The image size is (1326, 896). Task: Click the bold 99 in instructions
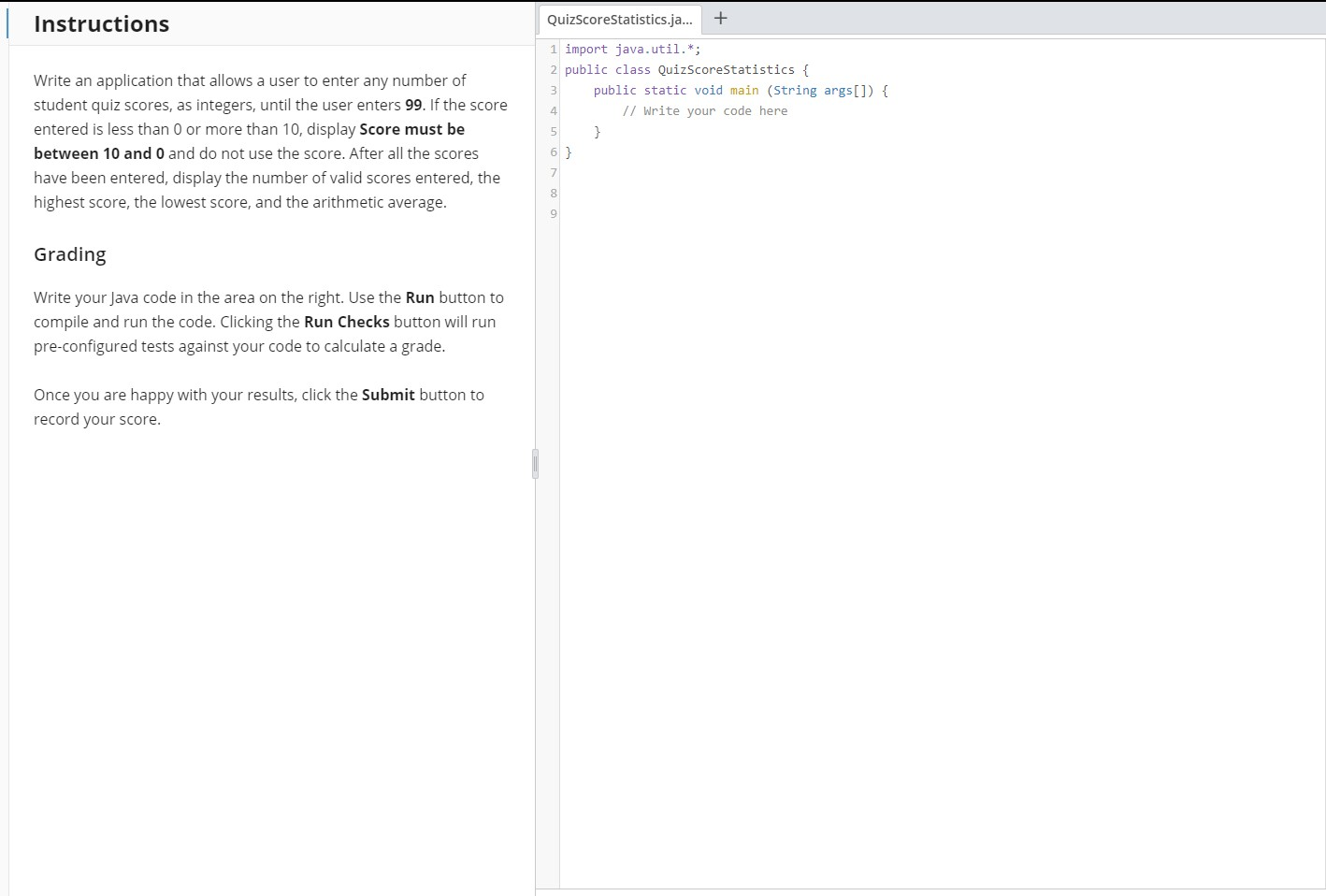[x=411, y=105]
